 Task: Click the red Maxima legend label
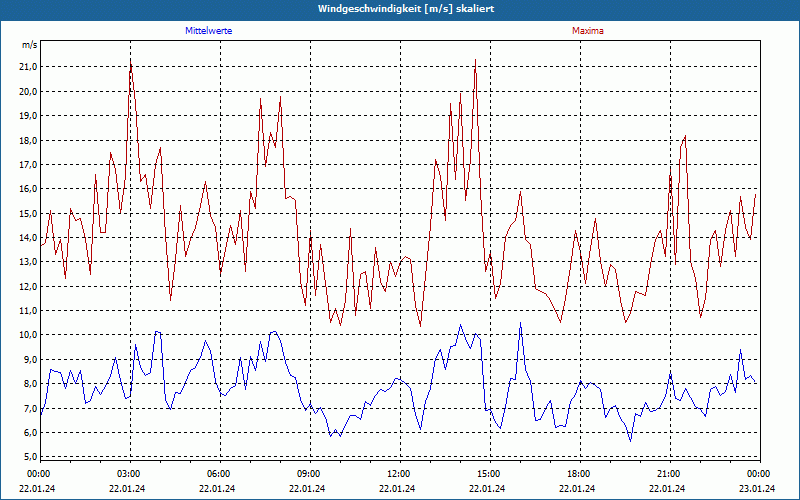click(x=588, y=31)
